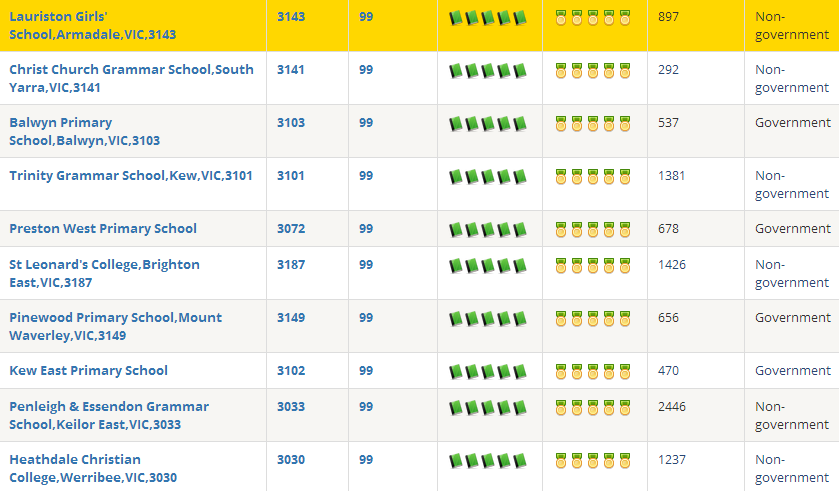
Task: Click the medal icons in Christ Church Grammar row
Action: pyautogui.click(x=593, y=71)
